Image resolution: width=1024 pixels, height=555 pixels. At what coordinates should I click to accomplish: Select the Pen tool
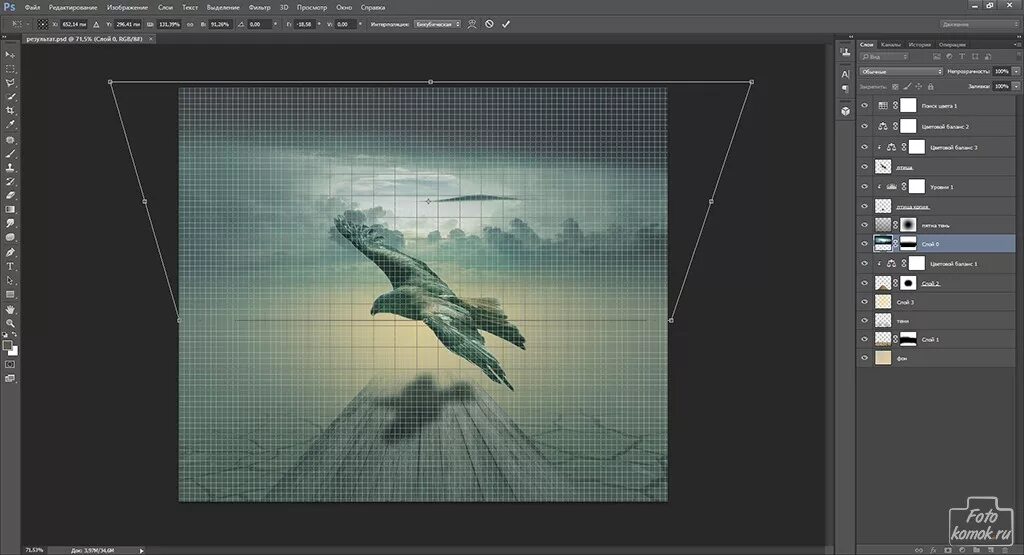click(x=10, y=253)
